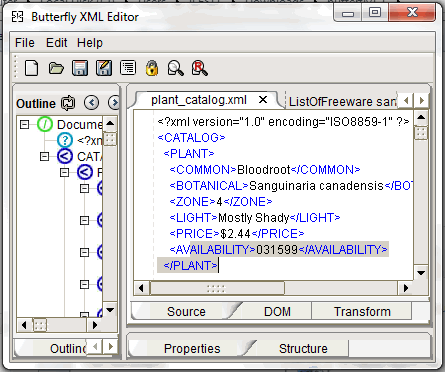This screenshot has height=372, width=445.
Task: Click the closing </PLANT> tag line
Action: point(190,265)
